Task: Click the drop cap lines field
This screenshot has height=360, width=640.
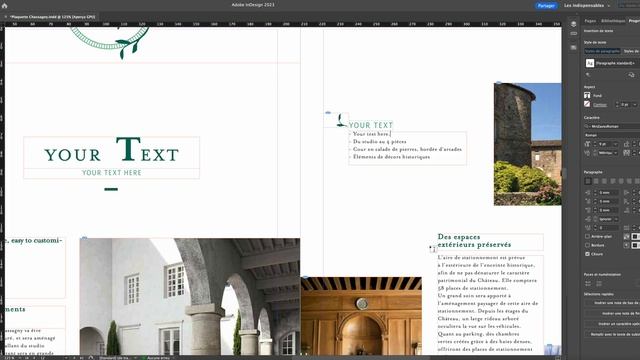Action: click(608, 228)
